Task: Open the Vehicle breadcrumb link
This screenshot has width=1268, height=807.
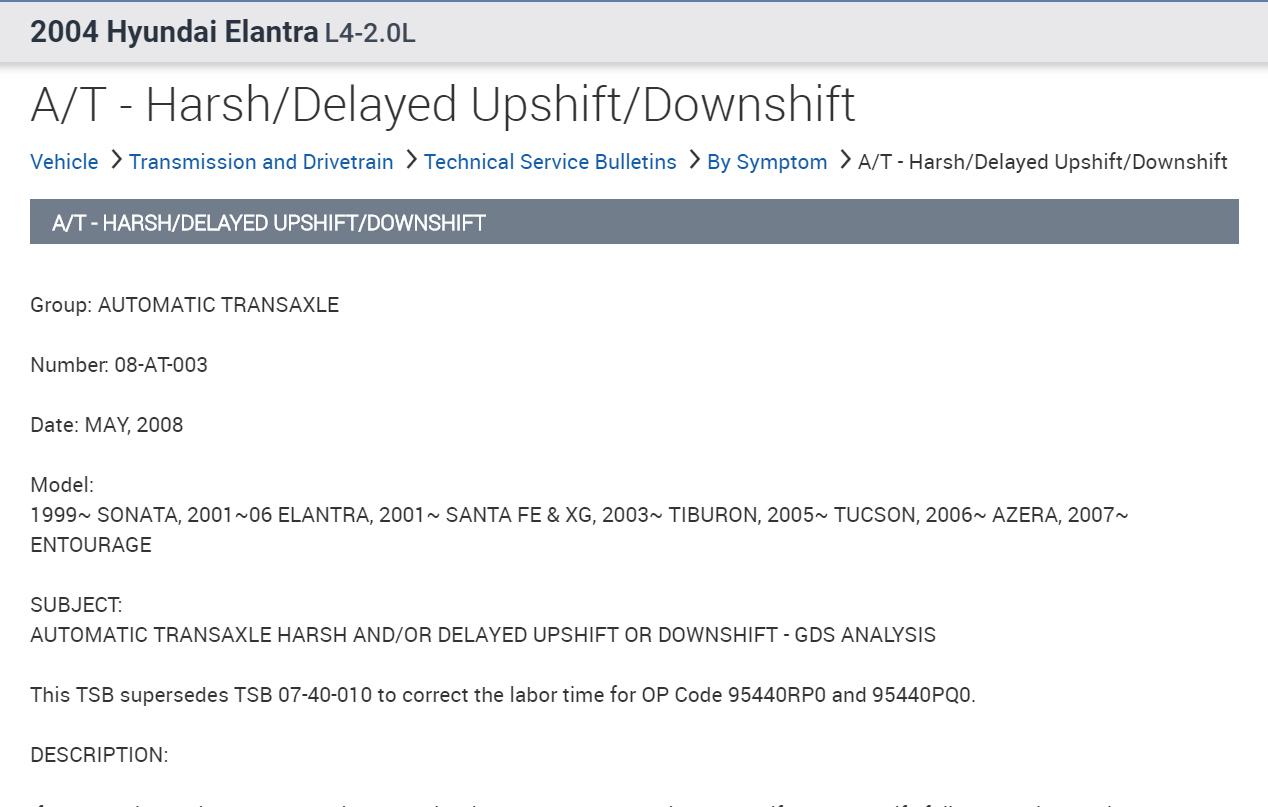Action: click(x=64, y=162)
